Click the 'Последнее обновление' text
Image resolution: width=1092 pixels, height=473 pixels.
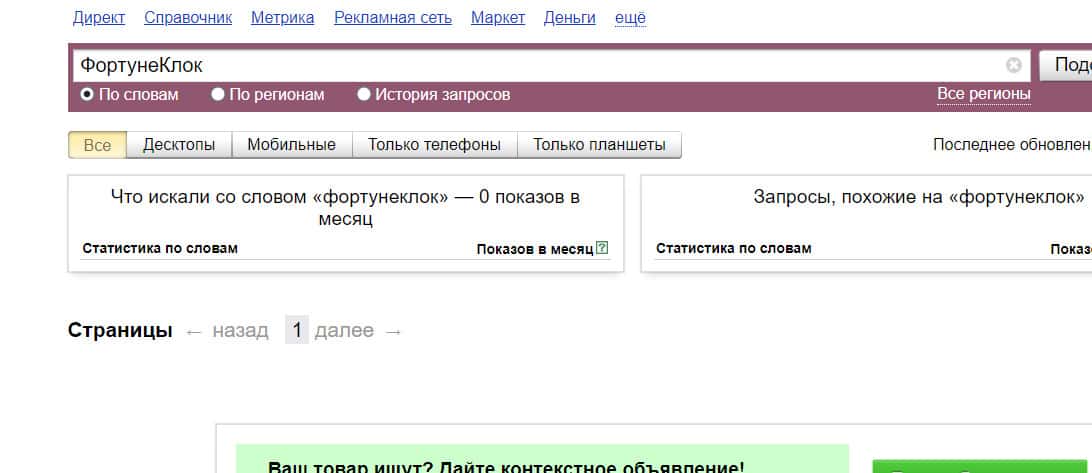[1012, 145]
